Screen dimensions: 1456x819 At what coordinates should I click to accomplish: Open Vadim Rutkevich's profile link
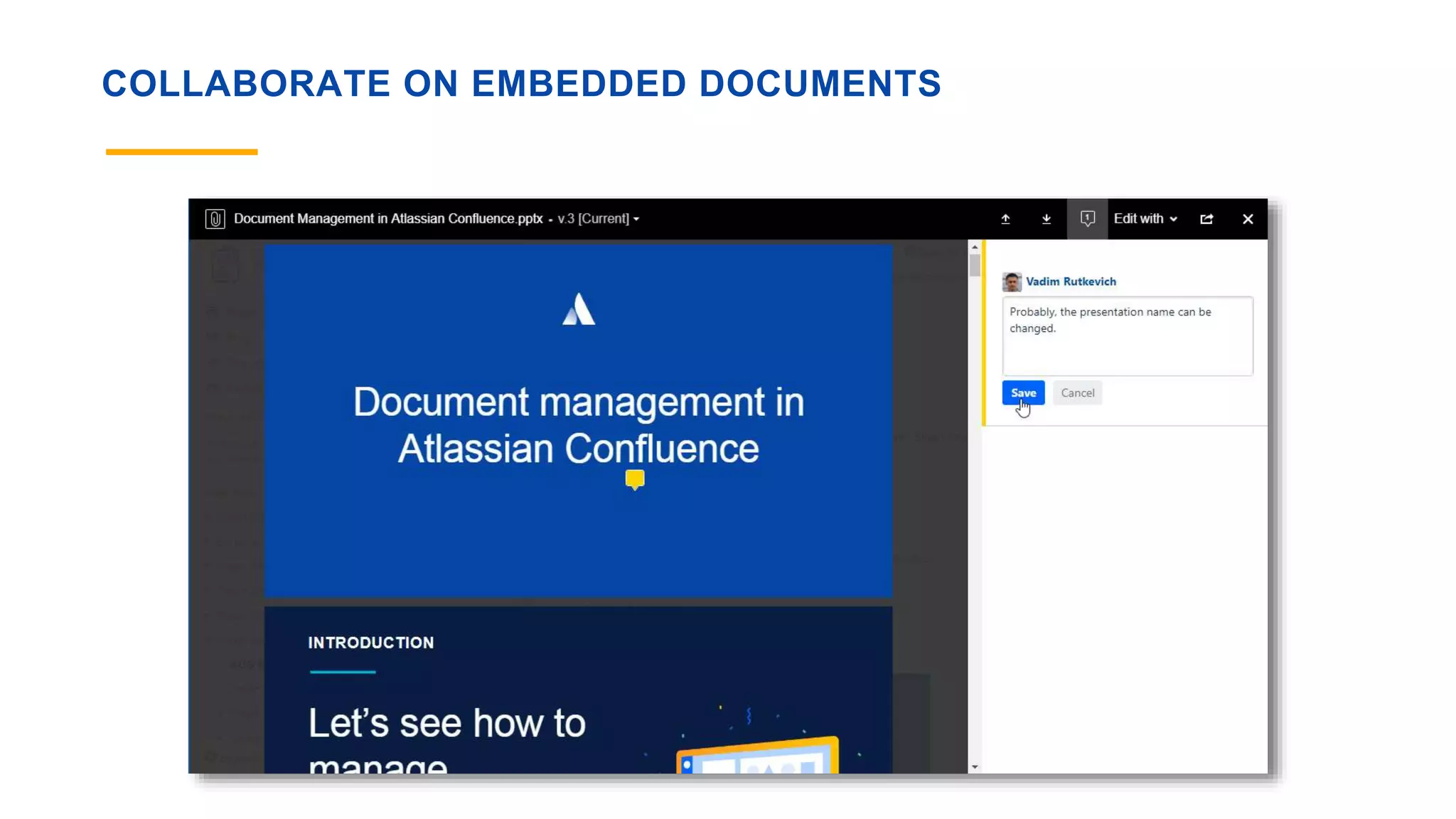coord(1071,282)
